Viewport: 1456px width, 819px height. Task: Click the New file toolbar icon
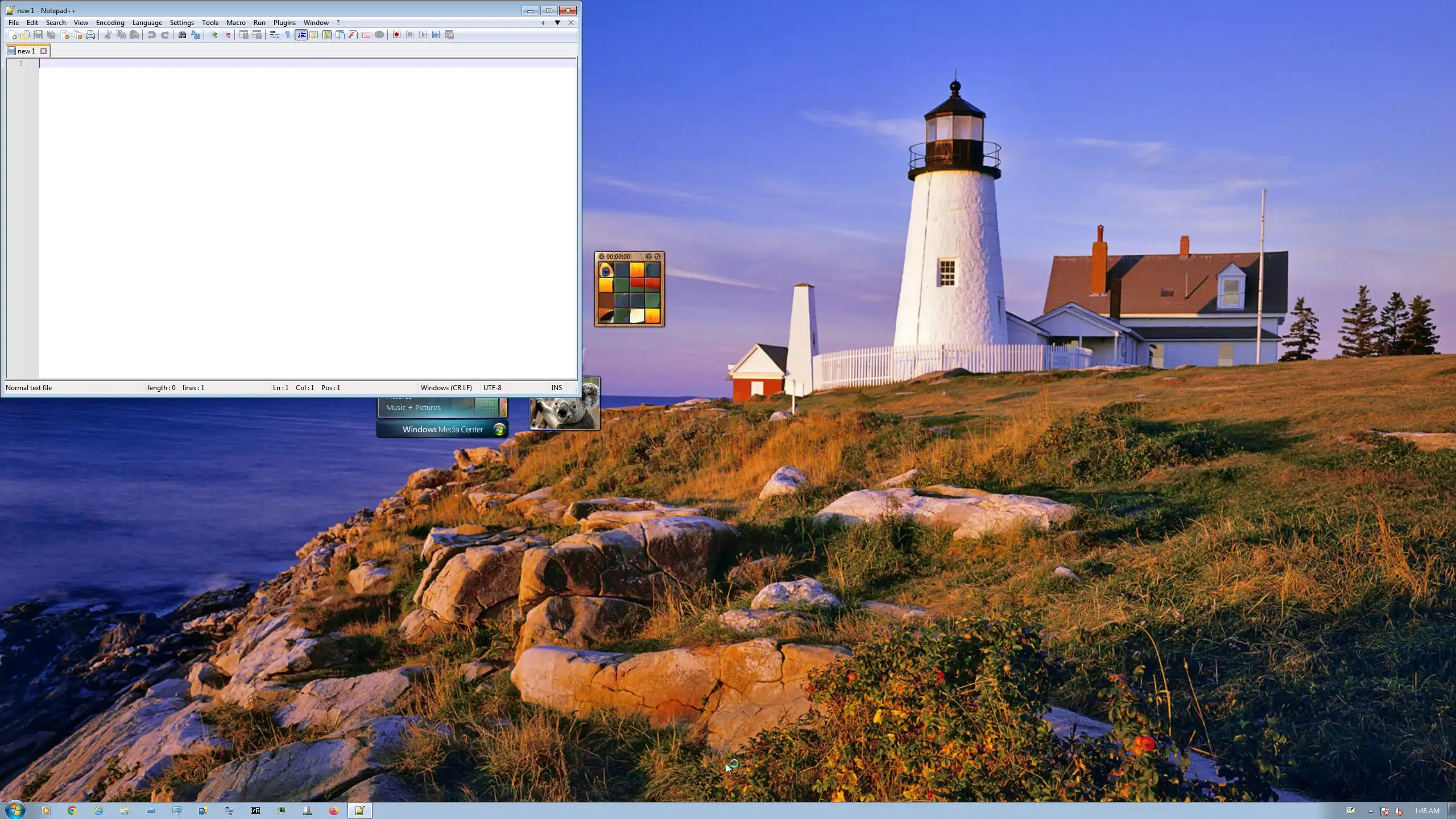12,35
